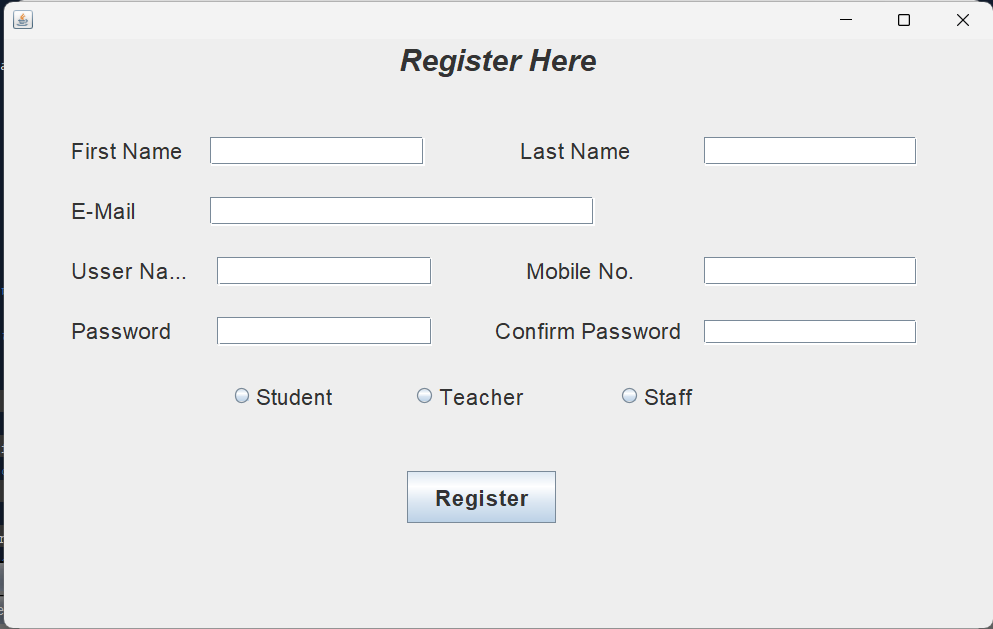Click the E-Mail label text
The image size is (993, 629).
pos(103,212)
